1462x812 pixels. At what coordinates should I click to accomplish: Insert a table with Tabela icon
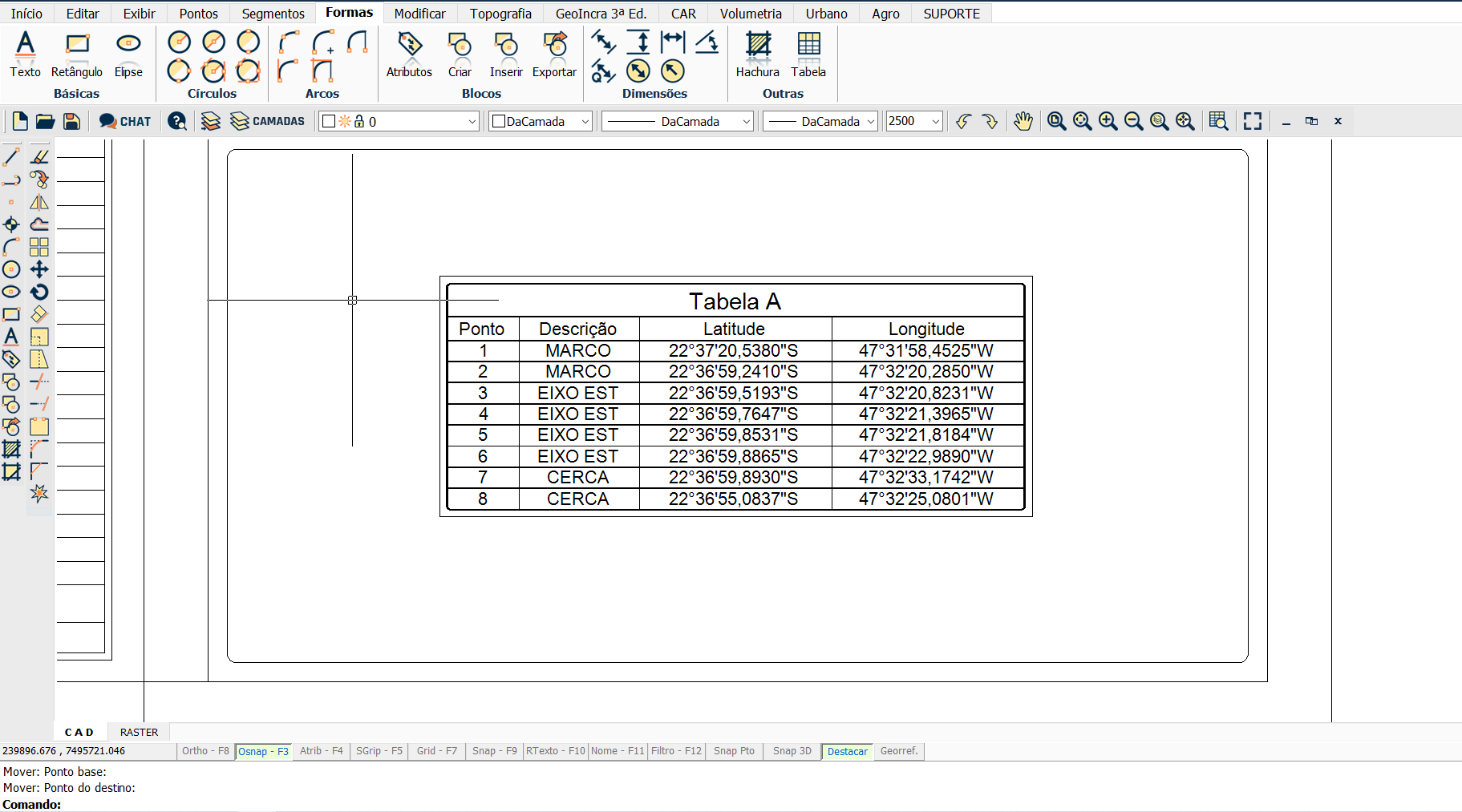click(x=808, y=54)
